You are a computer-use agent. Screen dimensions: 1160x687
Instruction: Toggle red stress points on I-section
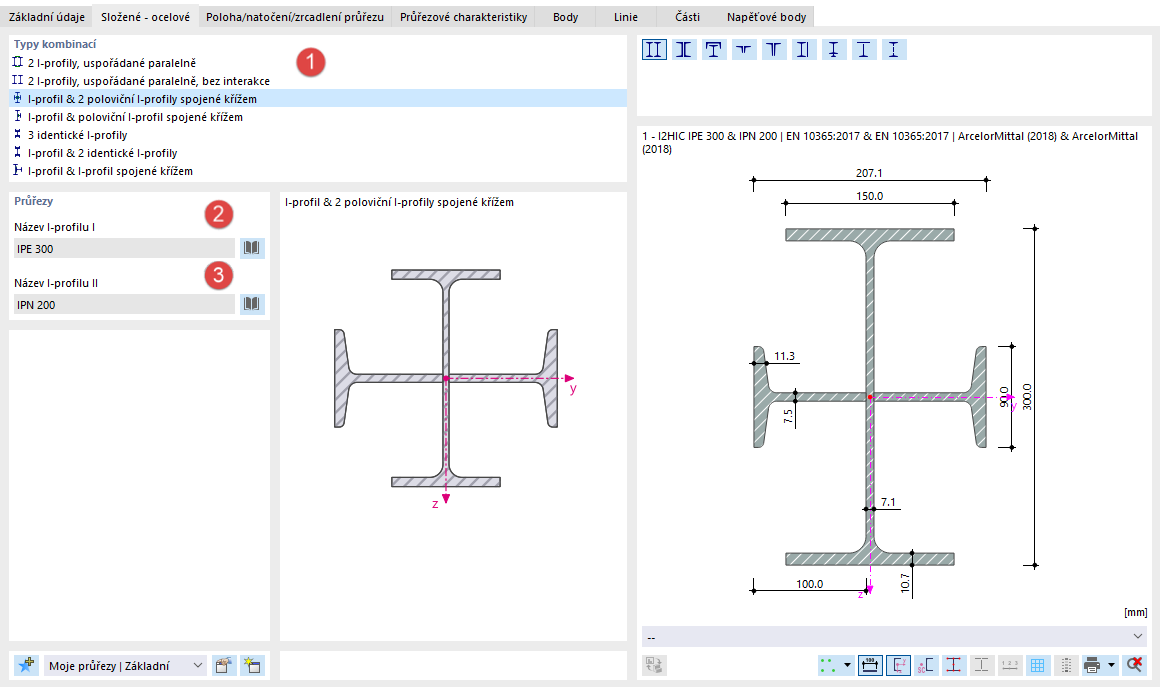954,665
